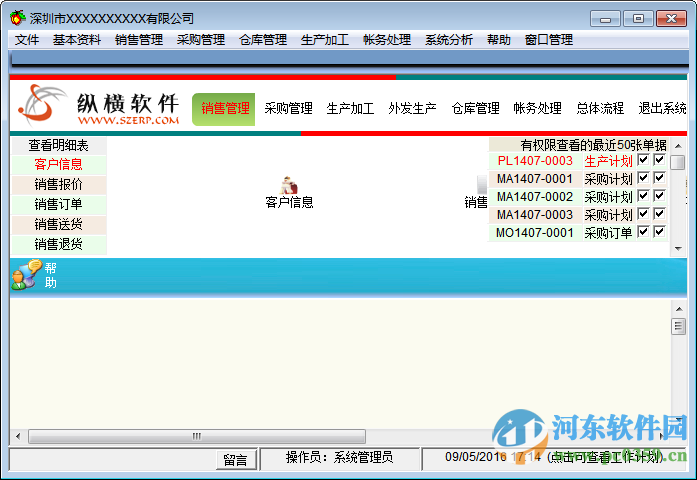
Task: Open document MA1407-0002
Action: coord(535,197)
